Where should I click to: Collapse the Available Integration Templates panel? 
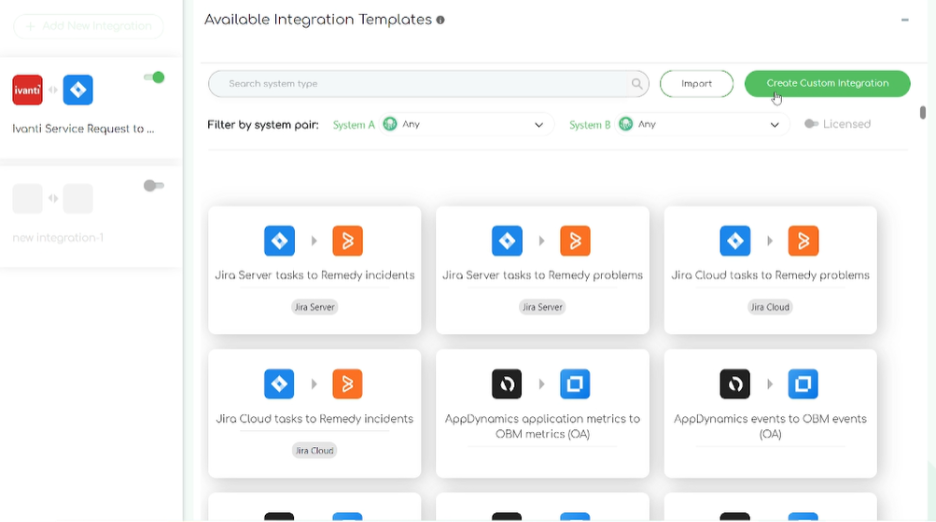point(905,20)
